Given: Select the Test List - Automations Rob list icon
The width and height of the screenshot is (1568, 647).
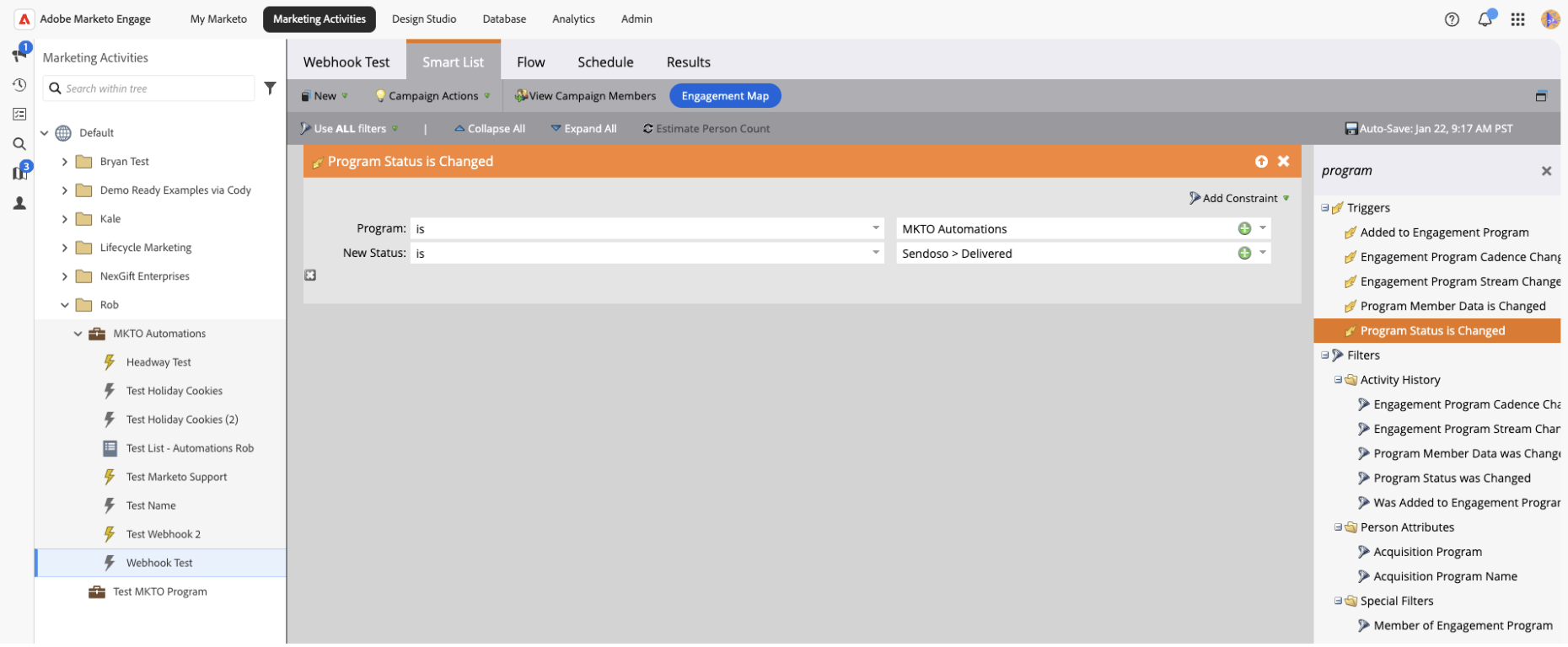Looking at the screenshot, I should pyautogui.click(x=110, y=448).
